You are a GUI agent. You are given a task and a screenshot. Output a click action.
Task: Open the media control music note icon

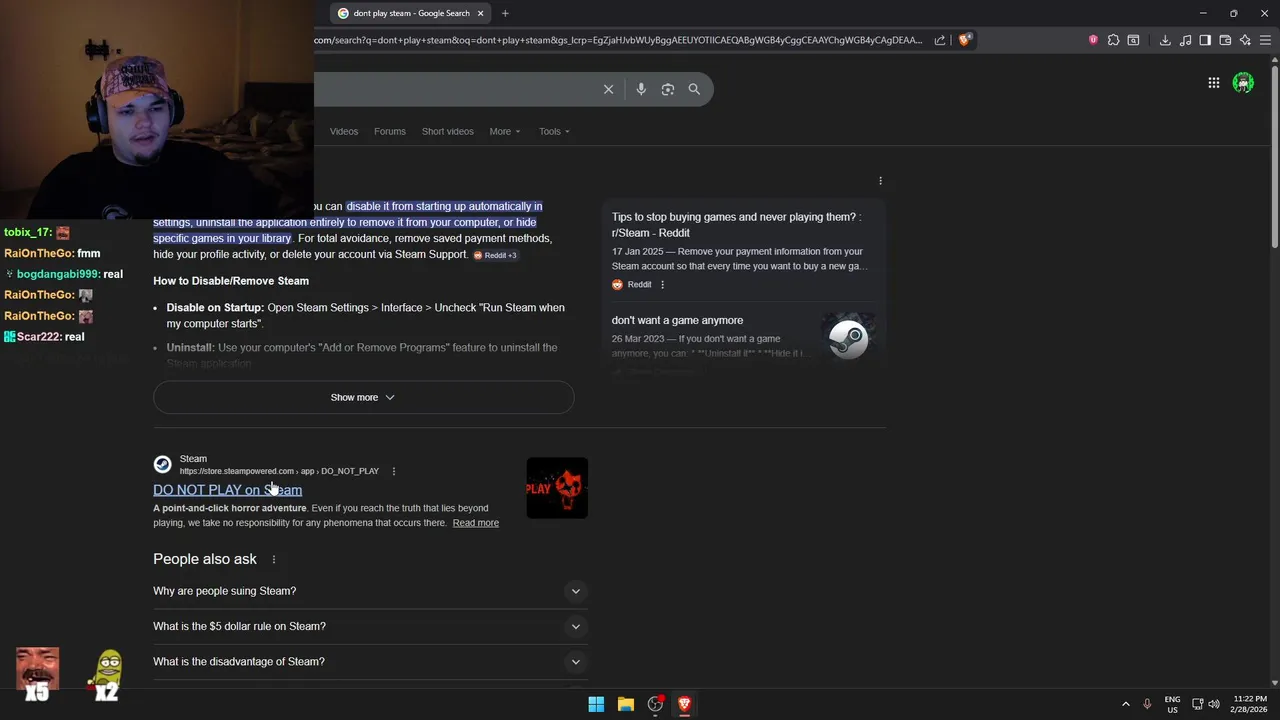click(1185, 40)
